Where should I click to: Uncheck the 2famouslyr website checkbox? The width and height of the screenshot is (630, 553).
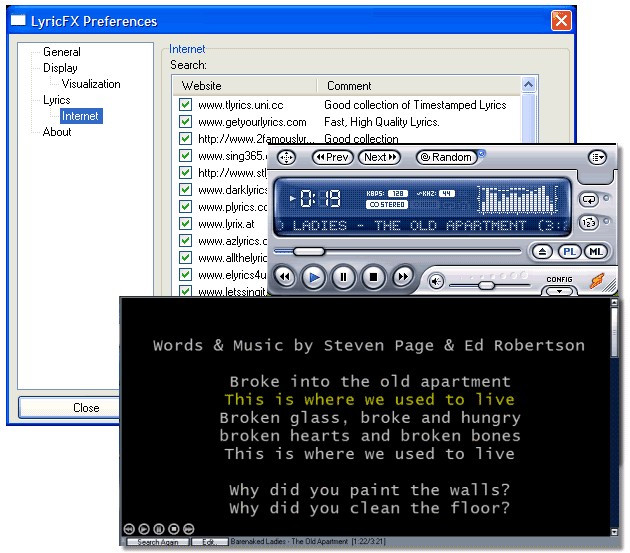185,139
